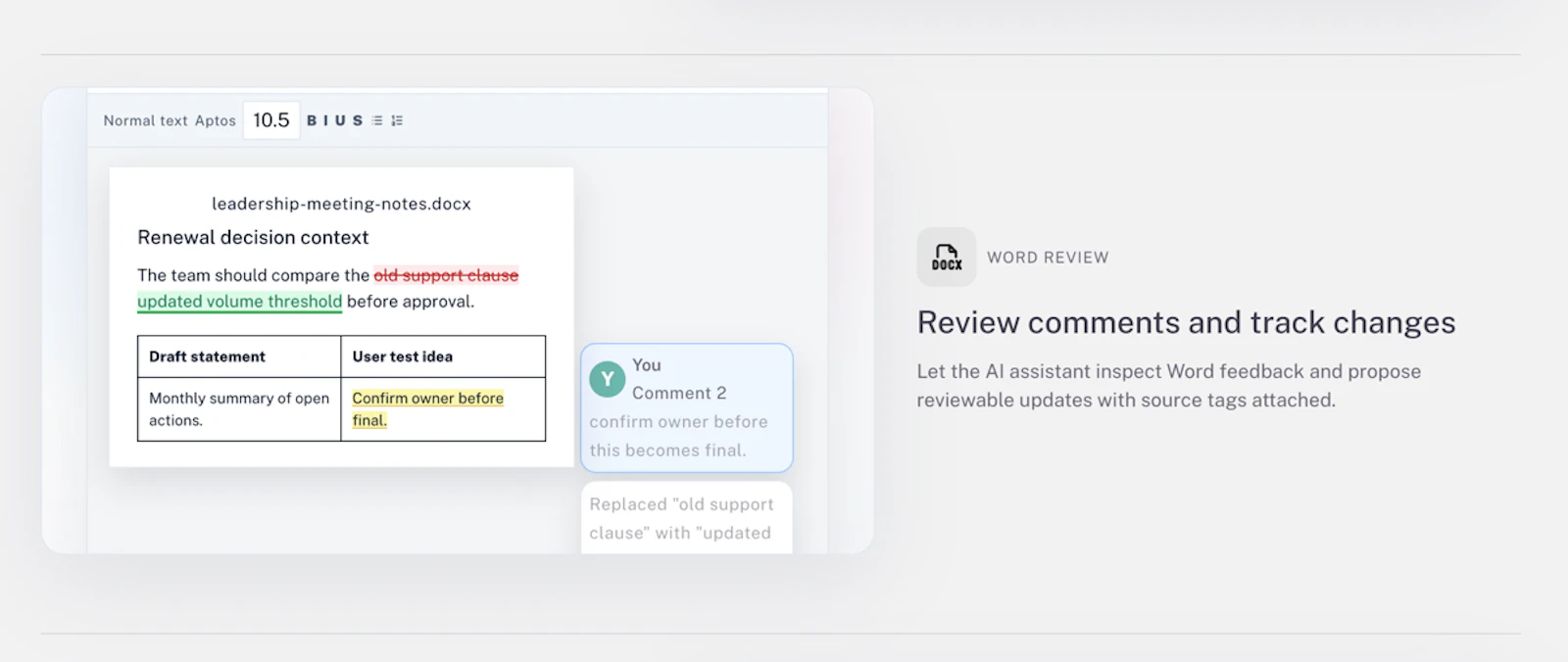Click the font size 10.5 field
Image resolution: width=1568 pixels, height=662 pixels.
pyautogui.click(x=271, y=120)
